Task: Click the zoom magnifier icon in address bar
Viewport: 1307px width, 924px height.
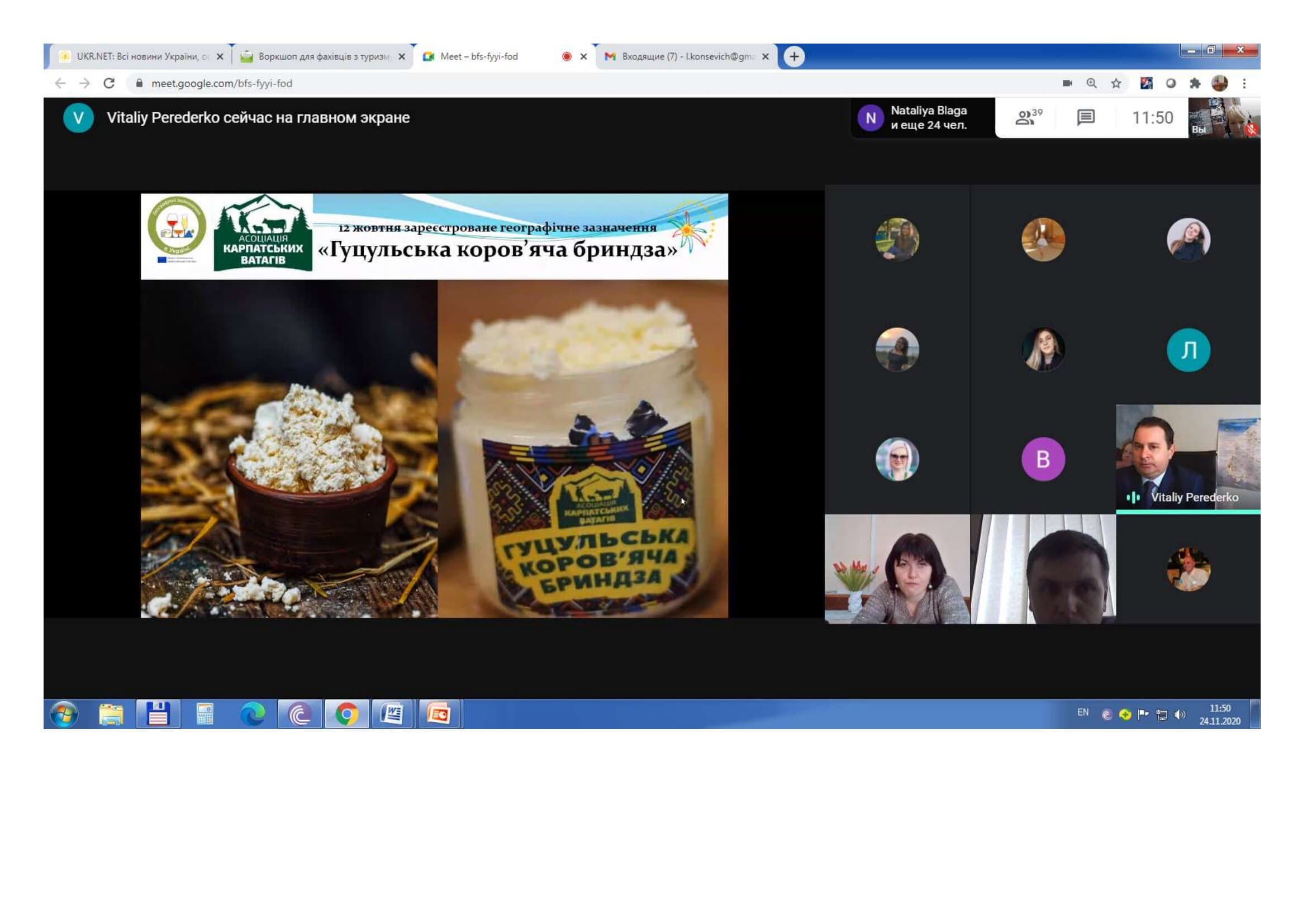Action: tap(1091, 84)
